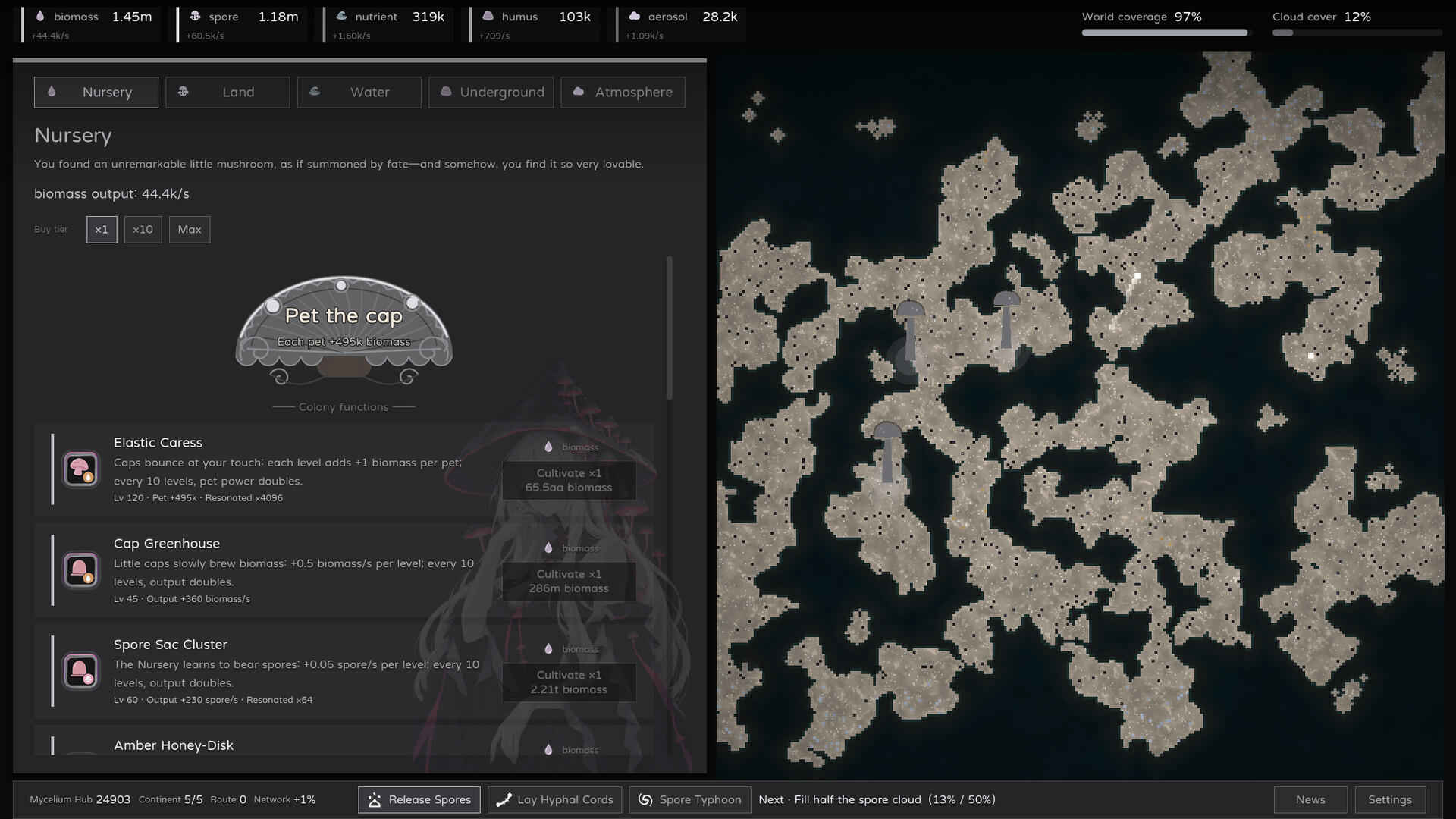Cultivate Elastic Caress for 65.5aa biomass
Screen dimensions: 1456x819
click(569, 480)
